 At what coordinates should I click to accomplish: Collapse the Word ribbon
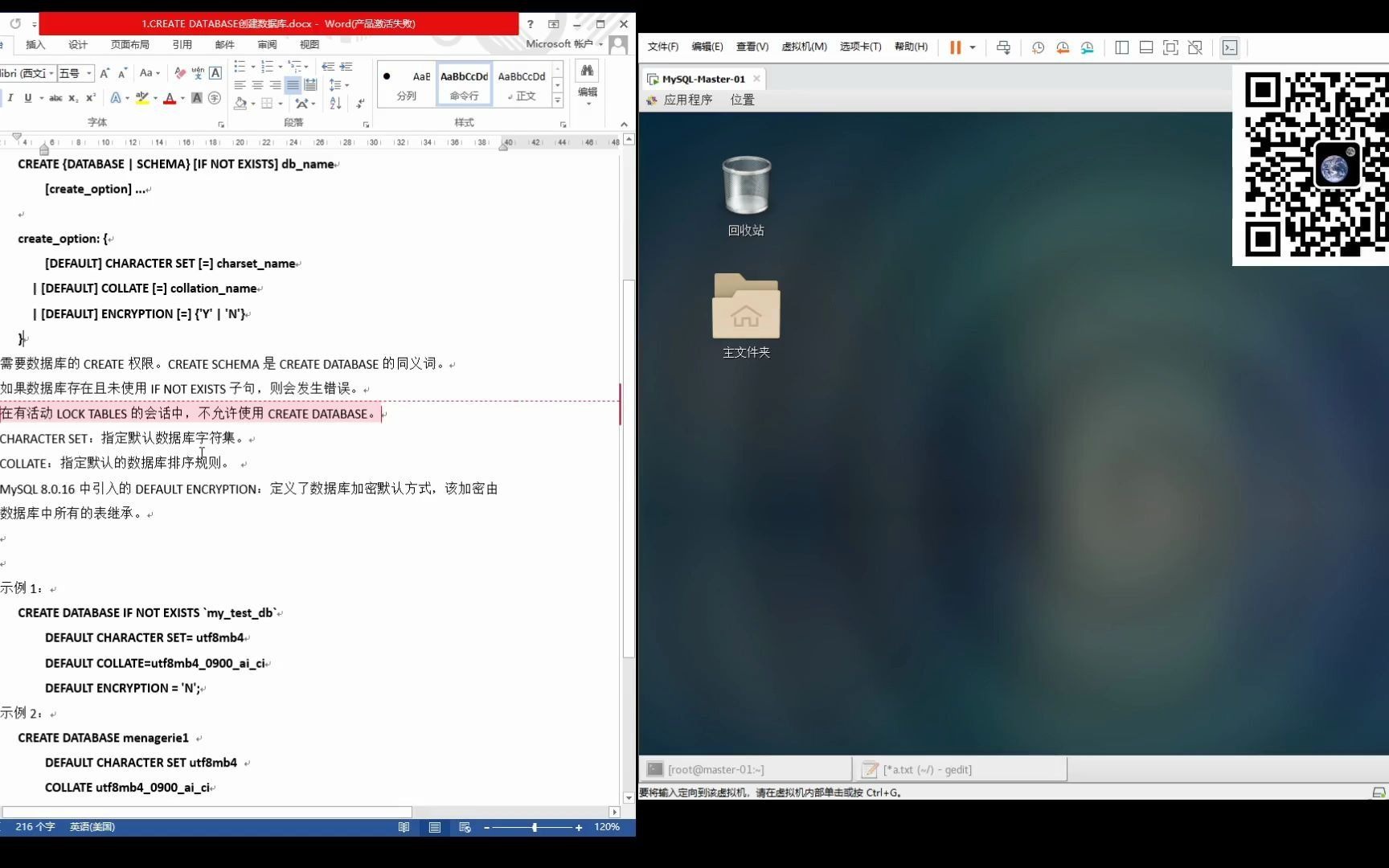624,124
